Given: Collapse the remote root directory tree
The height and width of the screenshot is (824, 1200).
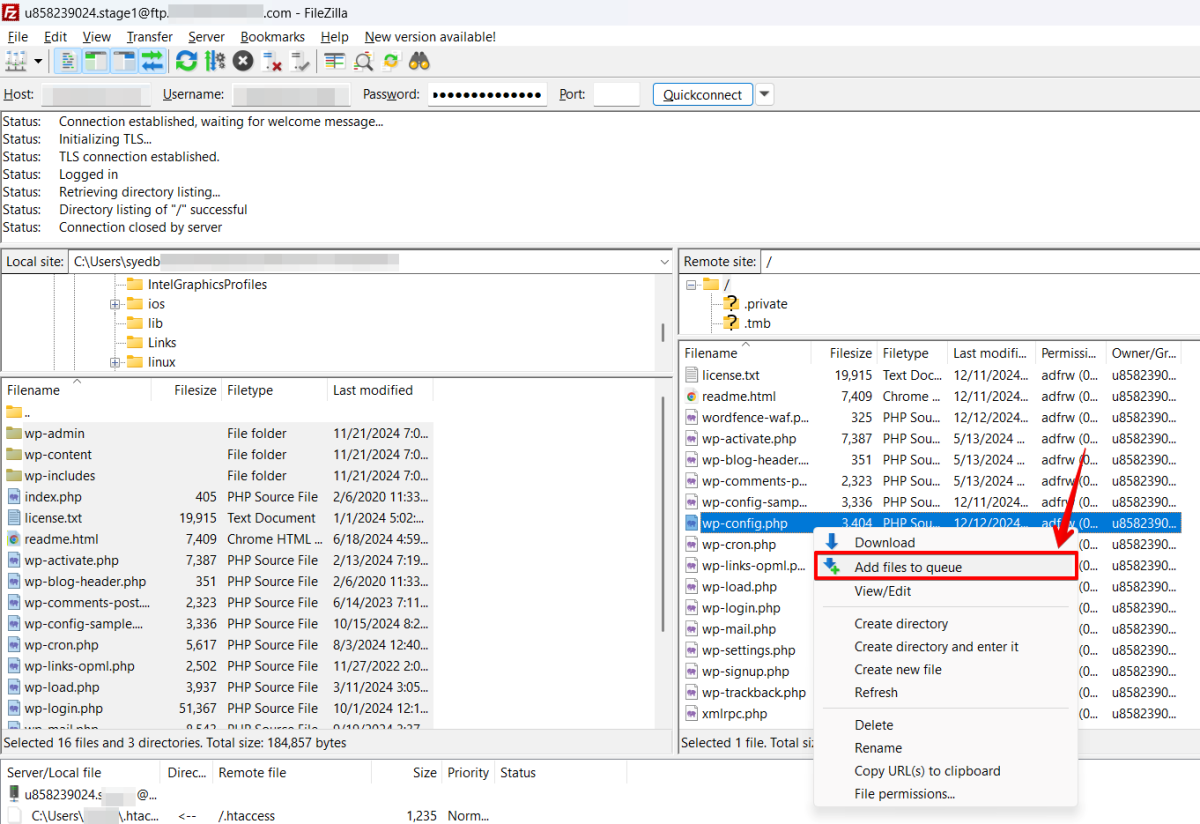Looking at the screenshot, I should 689,283.
